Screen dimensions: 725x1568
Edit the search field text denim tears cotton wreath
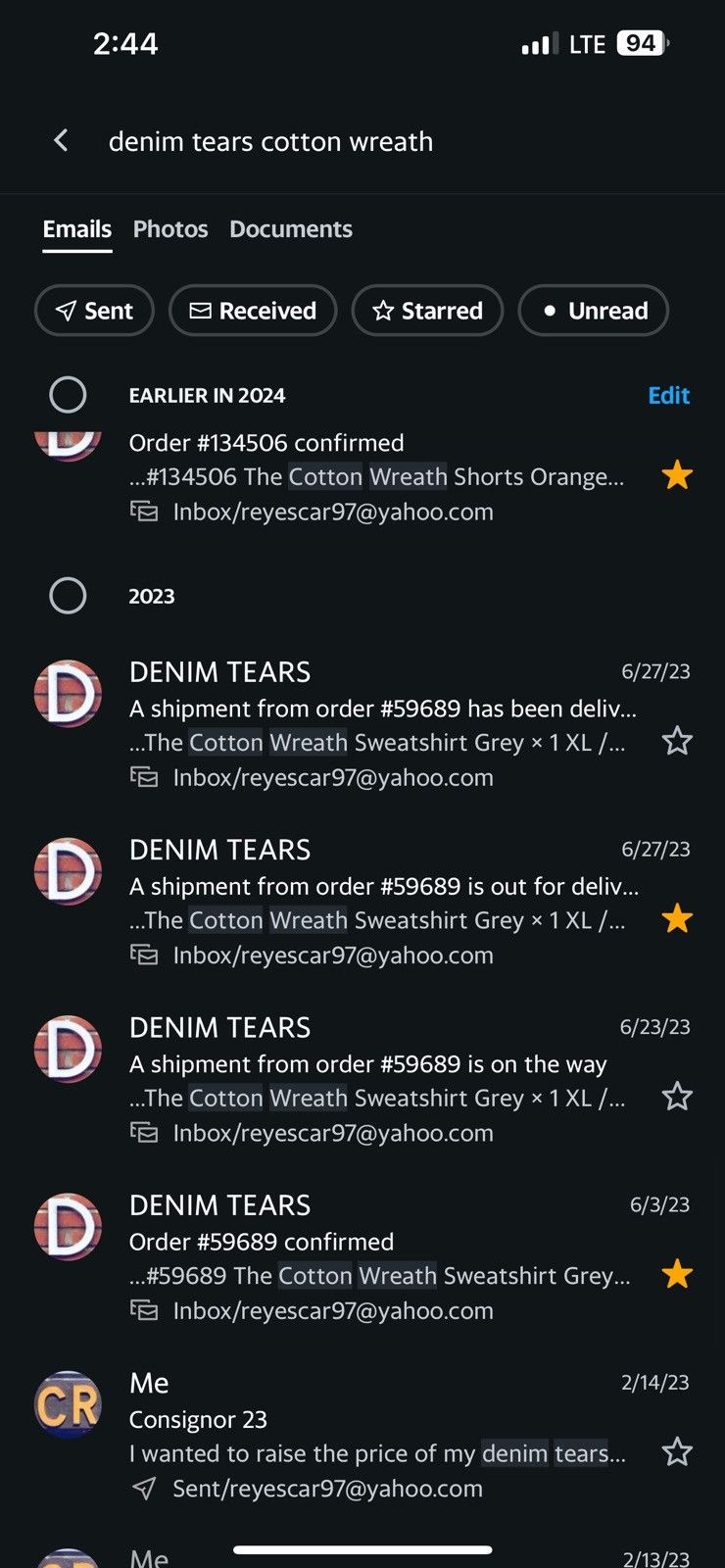tap(270, 141)
